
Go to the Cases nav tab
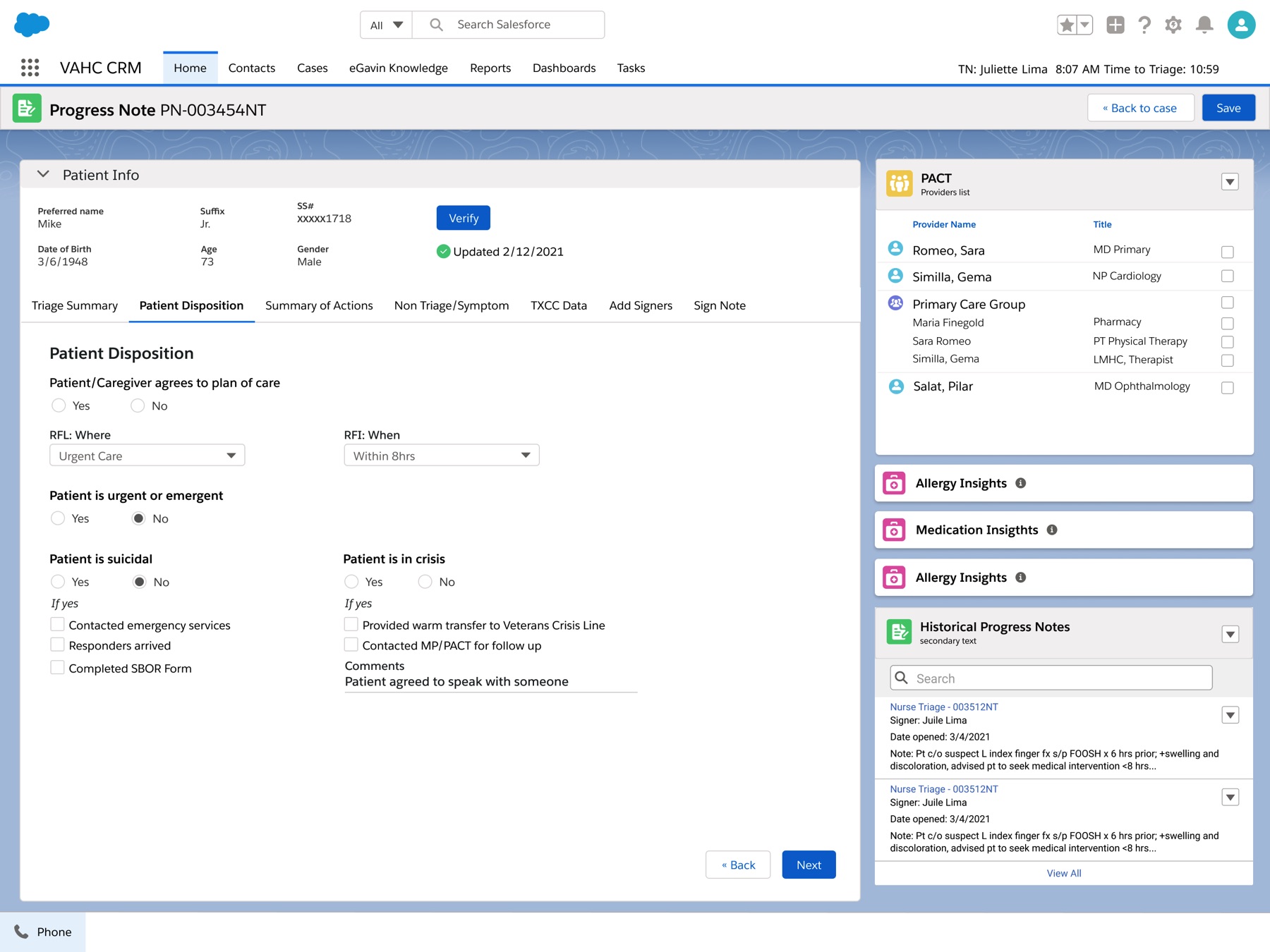(x=313, y=68)
